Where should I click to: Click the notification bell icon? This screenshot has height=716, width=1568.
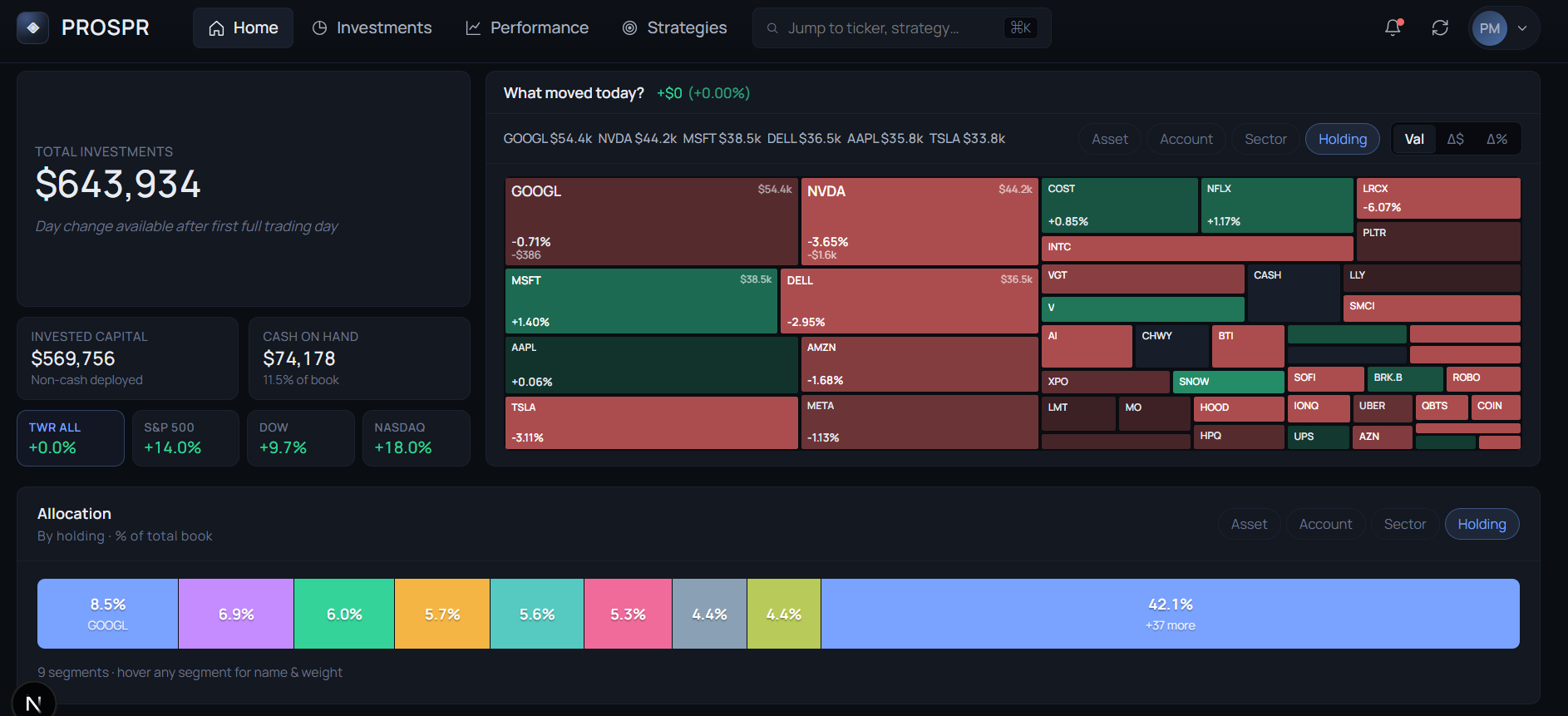tap(1393, 27)
